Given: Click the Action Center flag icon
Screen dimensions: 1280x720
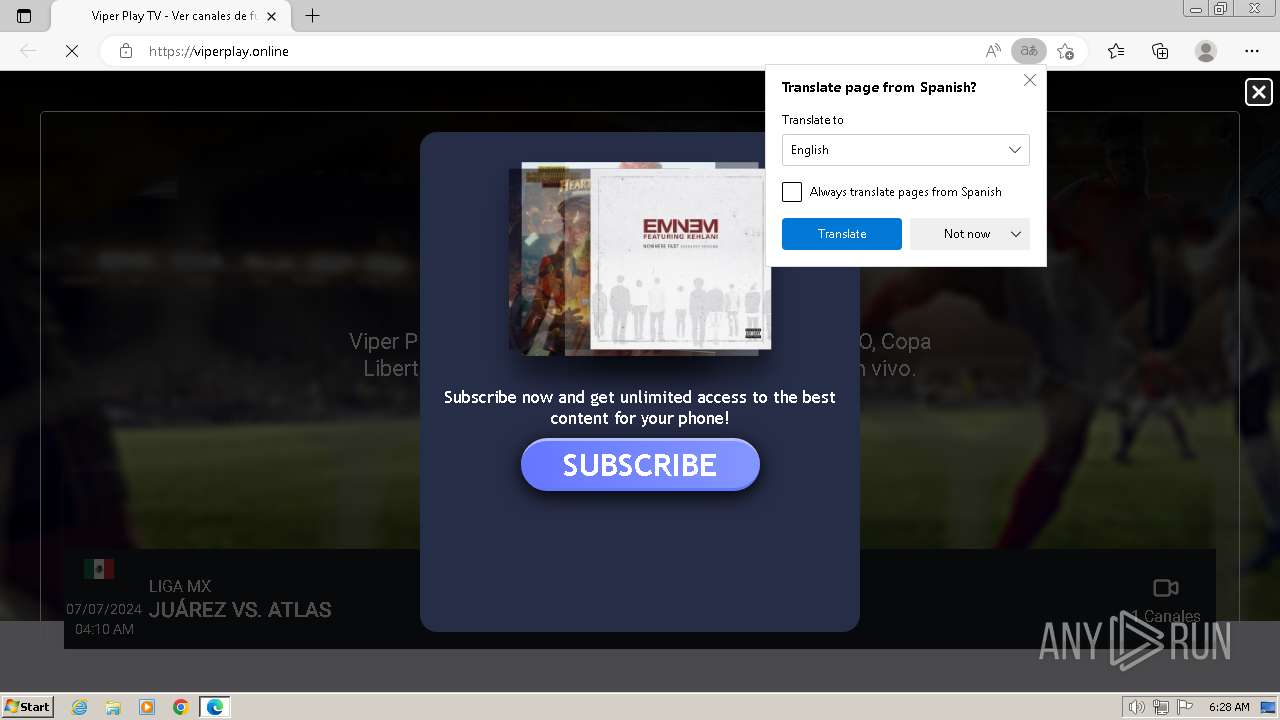Looking at the screenshot, I should (x=1184, y=707).
